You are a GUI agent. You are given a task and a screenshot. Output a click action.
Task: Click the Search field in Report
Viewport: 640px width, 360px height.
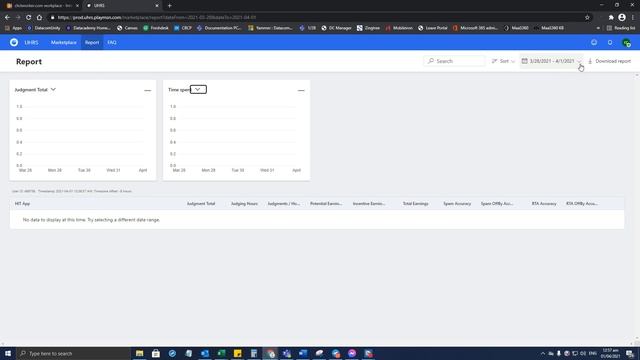454,61
